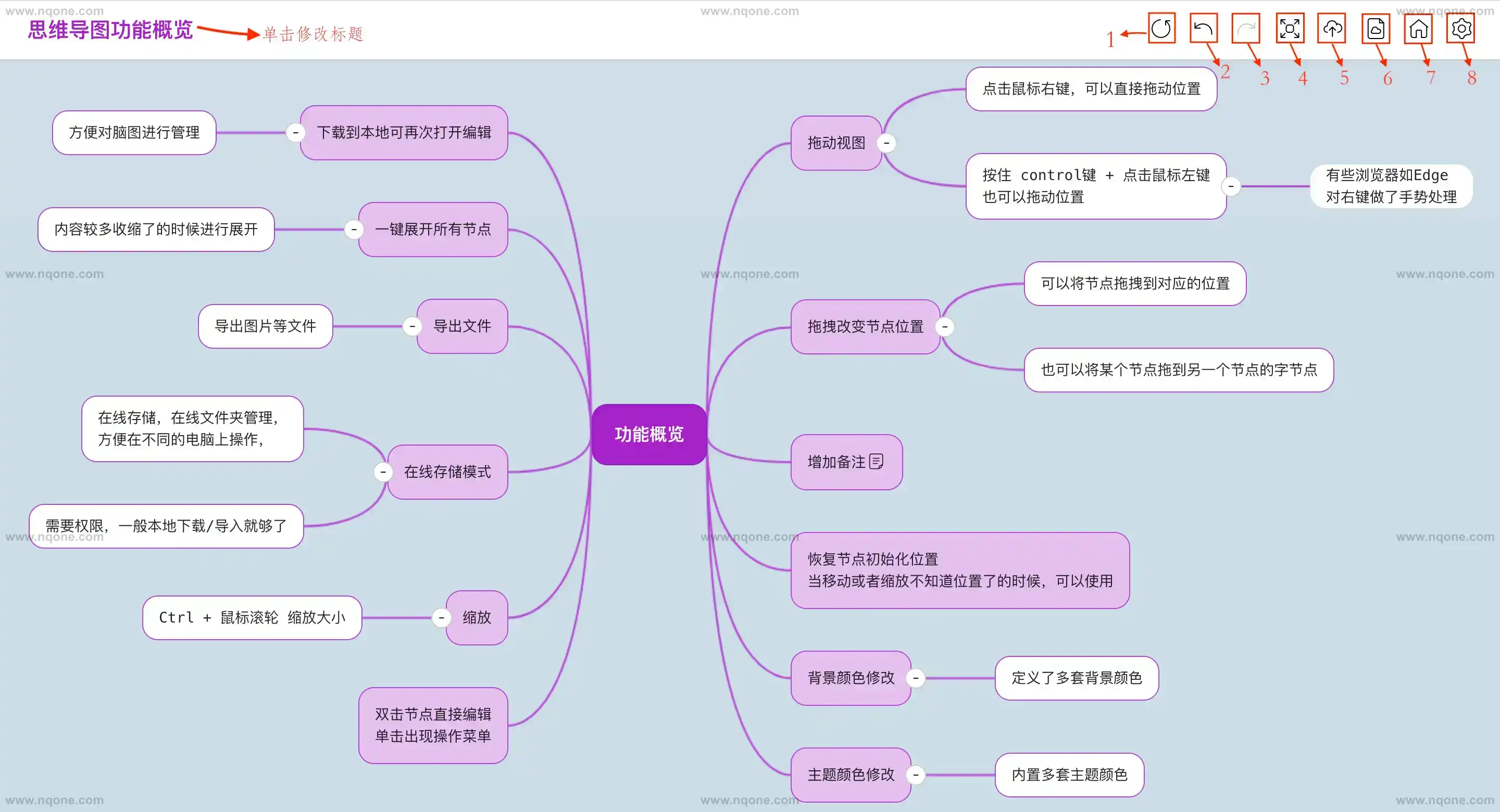Collapse the 拖拽改变节点位置 branch
The image size is (1500, 812).
click(x=945, y=326)
